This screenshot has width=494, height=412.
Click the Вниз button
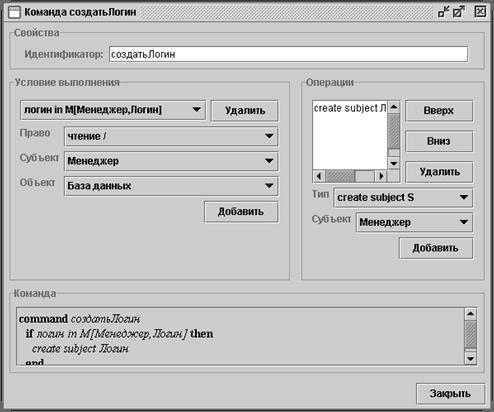[439, 141]
